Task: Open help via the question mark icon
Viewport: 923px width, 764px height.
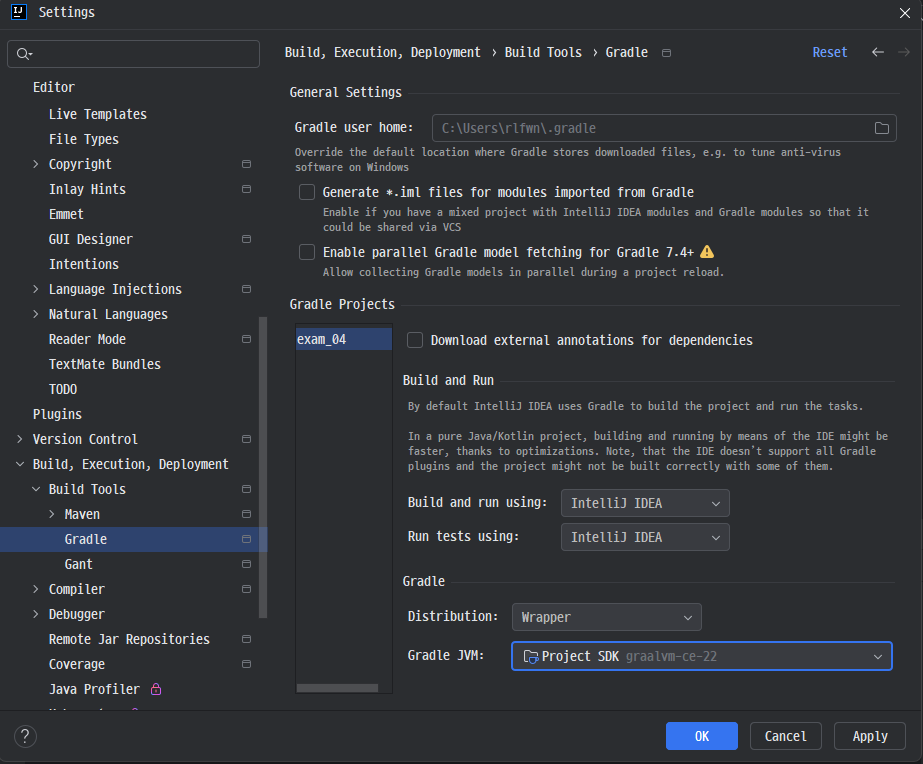Action: pyautogui.click(x=25, y=736)
